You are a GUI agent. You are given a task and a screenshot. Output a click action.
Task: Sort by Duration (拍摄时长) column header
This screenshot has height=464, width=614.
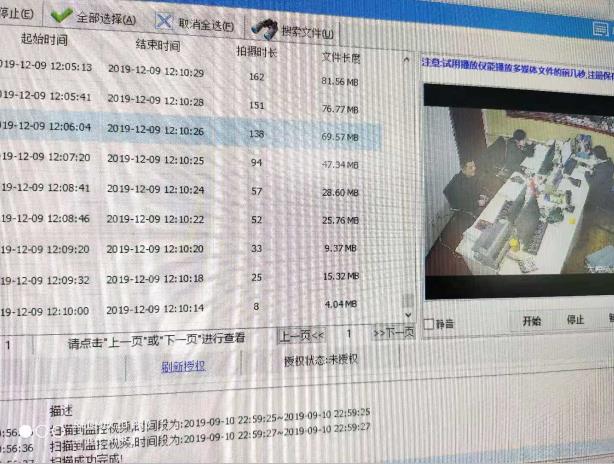[x=256, y=51]
